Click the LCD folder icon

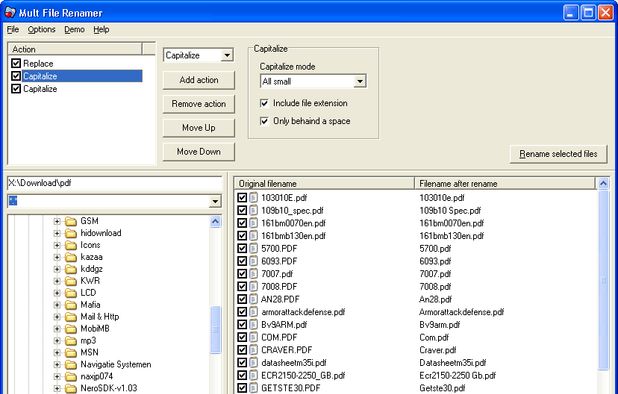click(71, 293)
